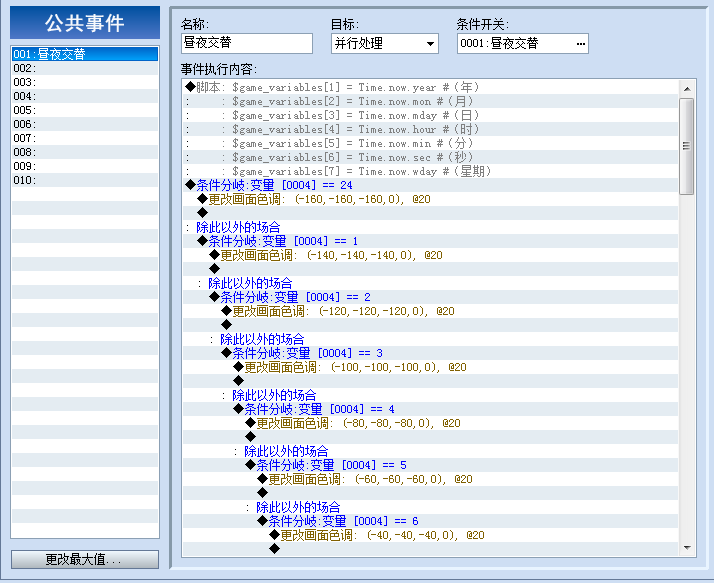Select conditional branch 变量 [0004] == 1
This screenshot has width=714, height=583.
click(x=430, y=241)
